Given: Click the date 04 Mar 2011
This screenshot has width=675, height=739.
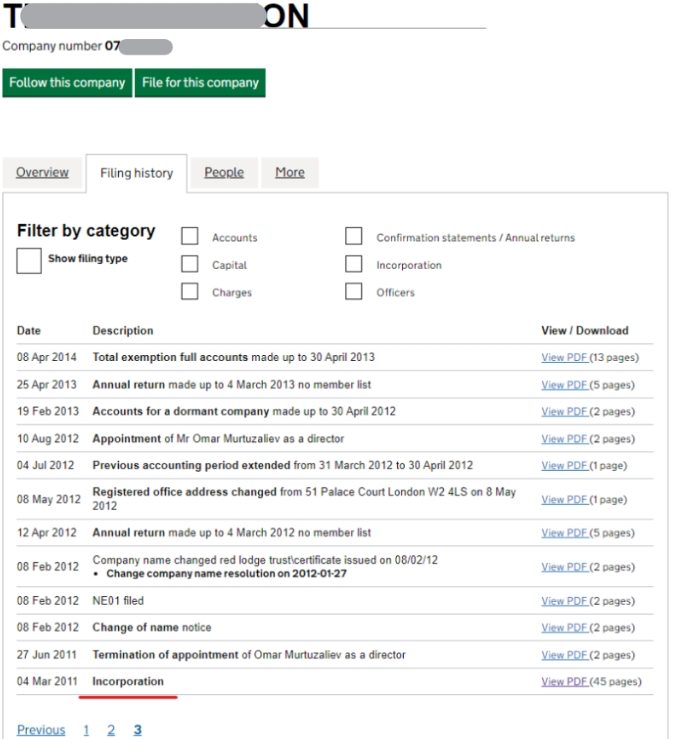Looking at the screenshot, I should click(47, 682).
